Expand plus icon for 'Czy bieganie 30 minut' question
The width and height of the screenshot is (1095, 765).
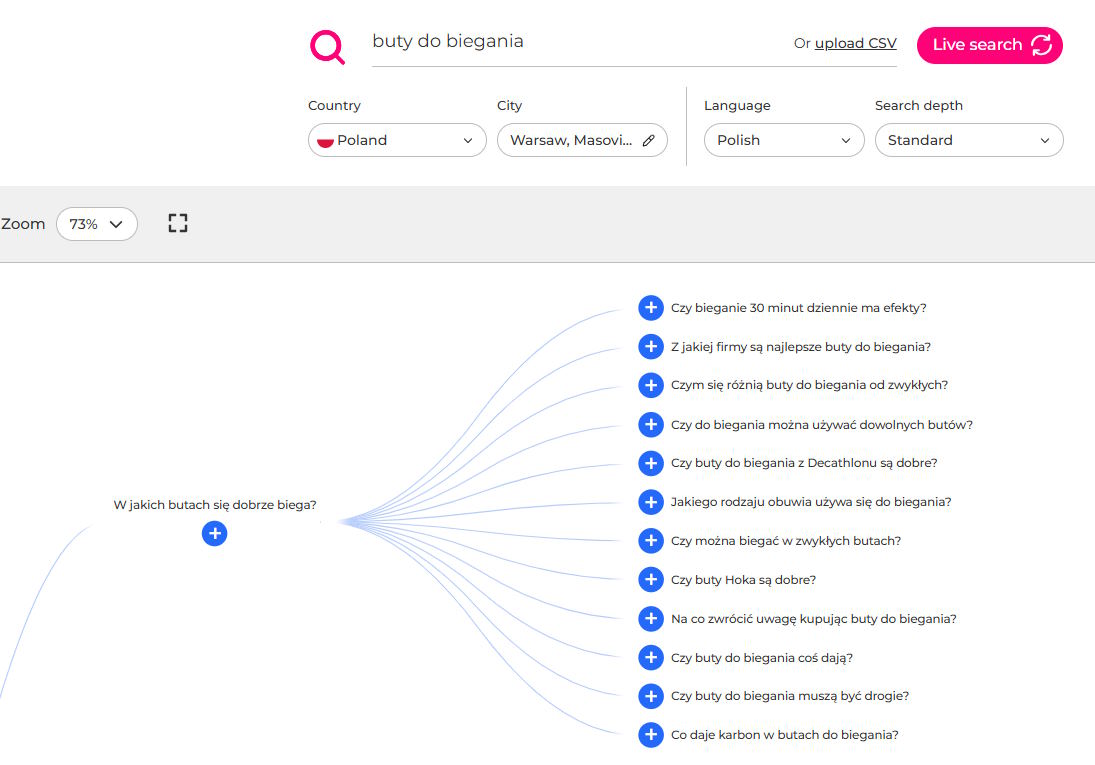coord(651,308)
